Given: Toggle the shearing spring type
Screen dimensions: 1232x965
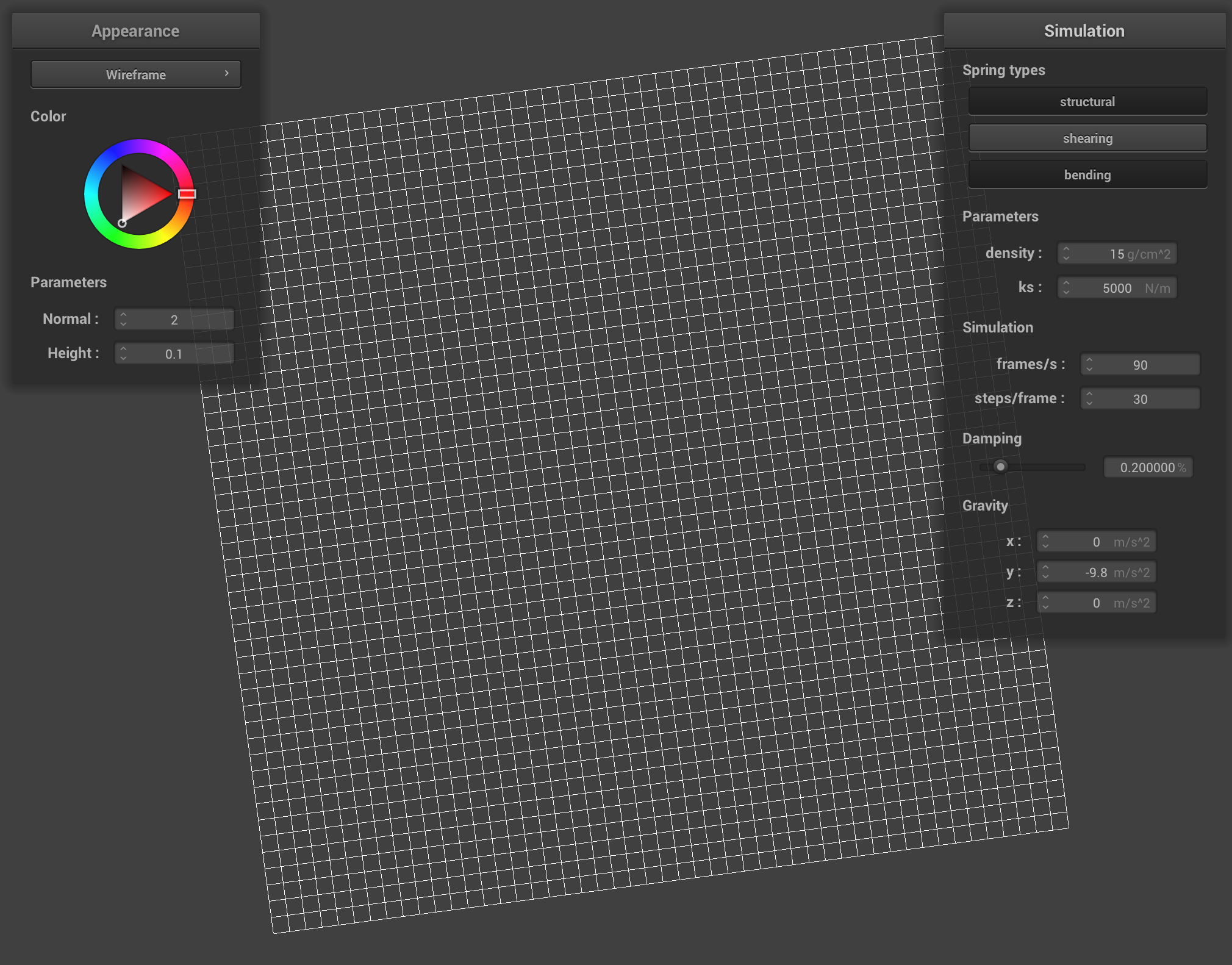Looking at the screenshot, I should point(1087,138).
